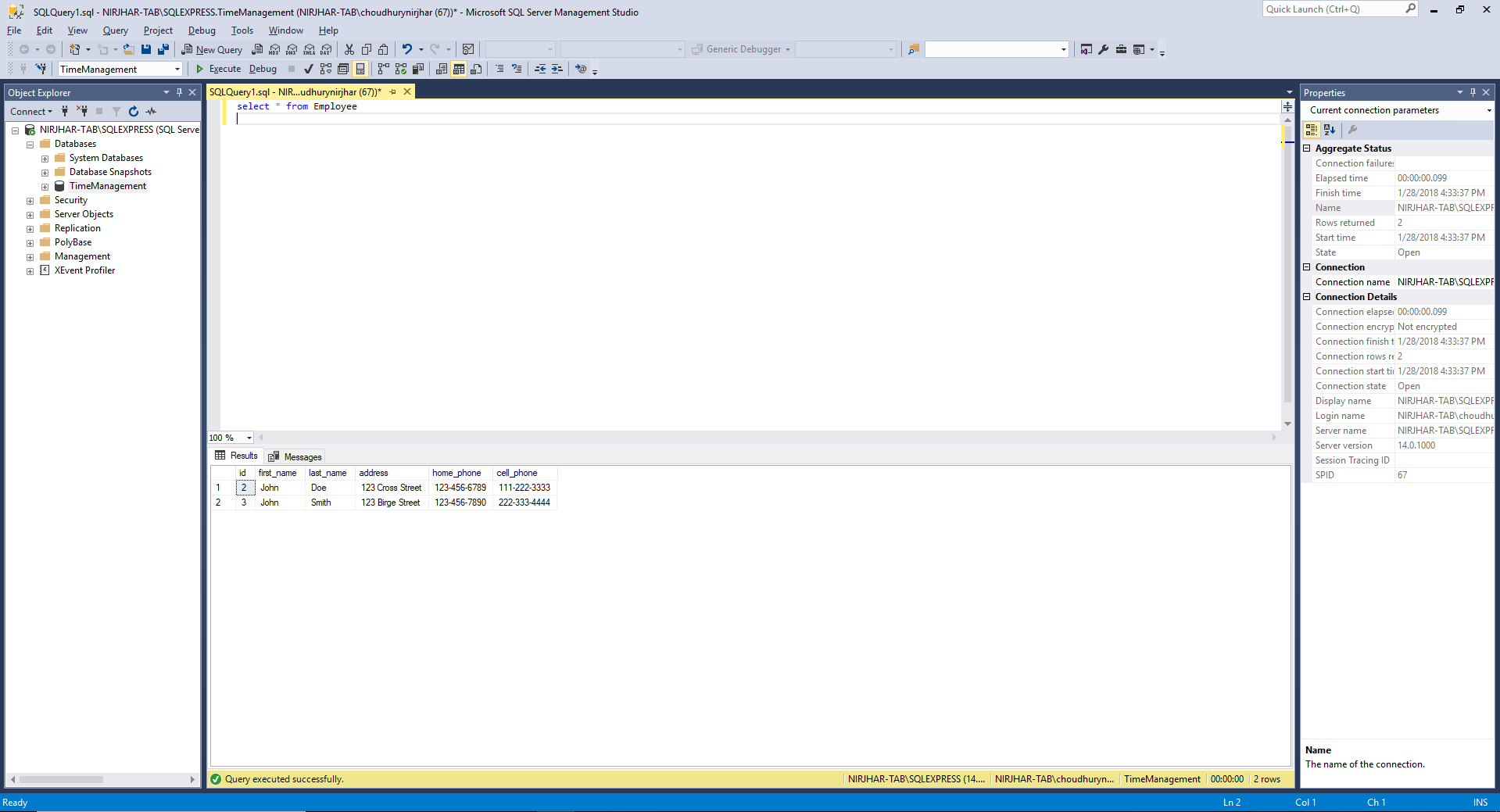Click the Cut scissors icon

(349, 49)
